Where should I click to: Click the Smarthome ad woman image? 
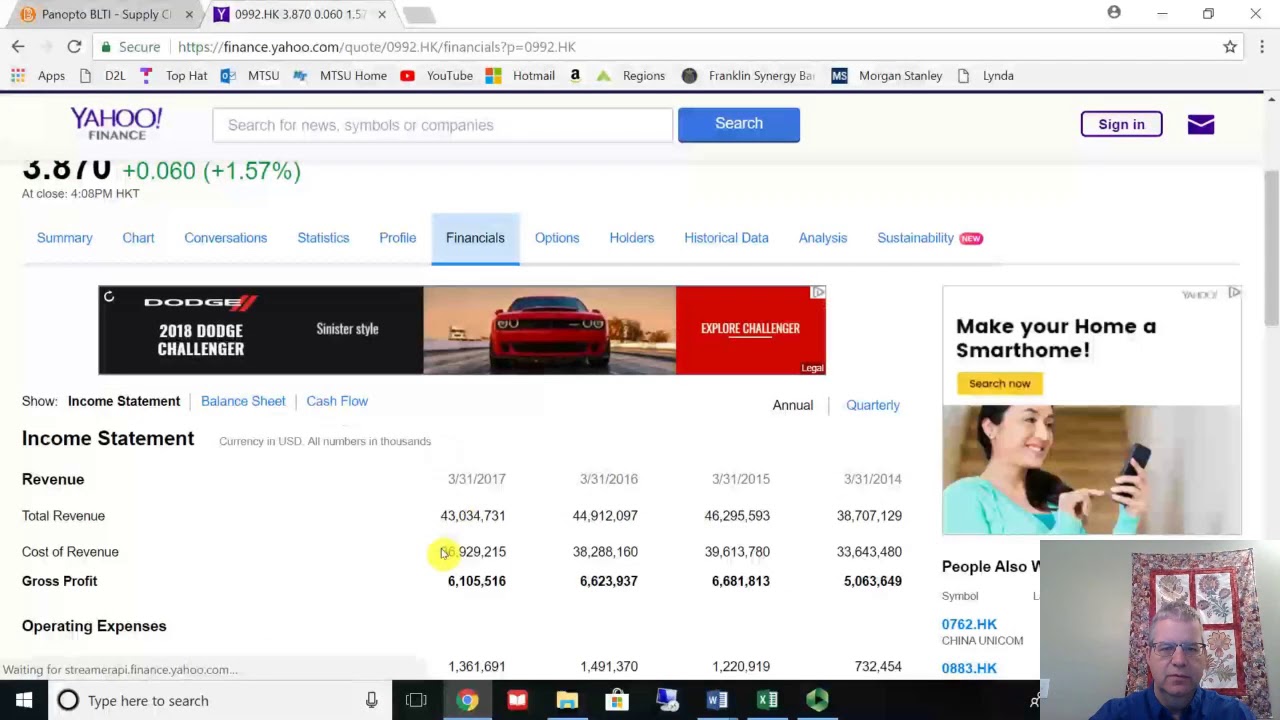(1091, 469)
